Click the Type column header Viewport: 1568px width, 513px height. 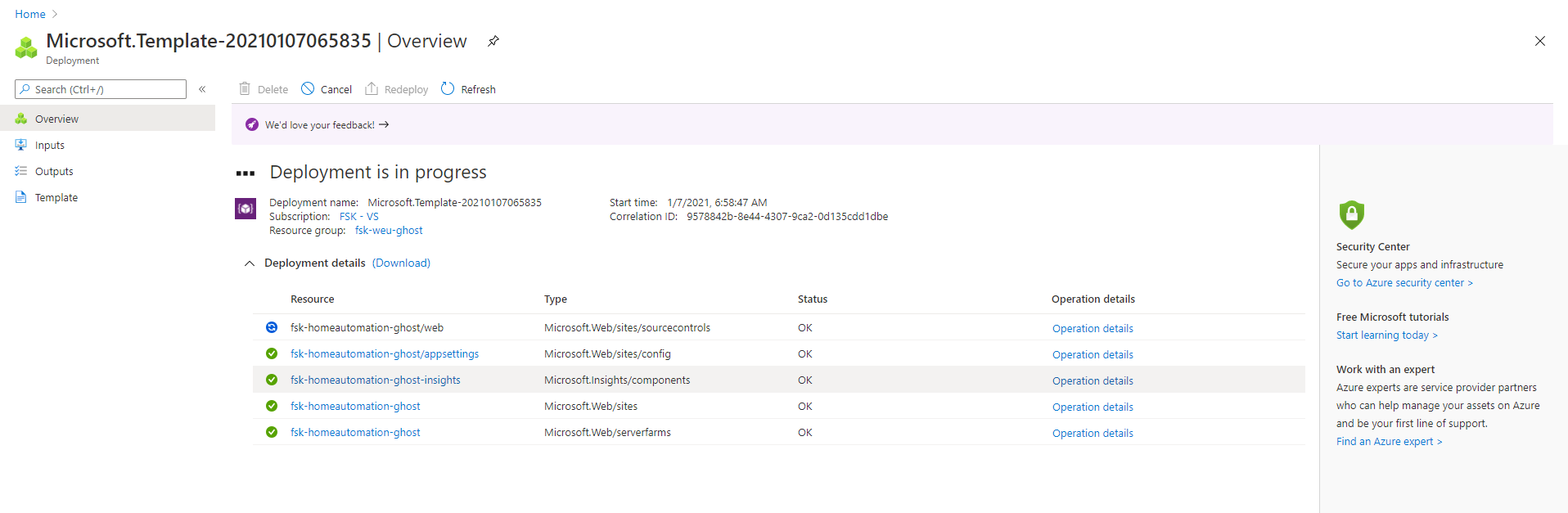(x=556, y=299)
